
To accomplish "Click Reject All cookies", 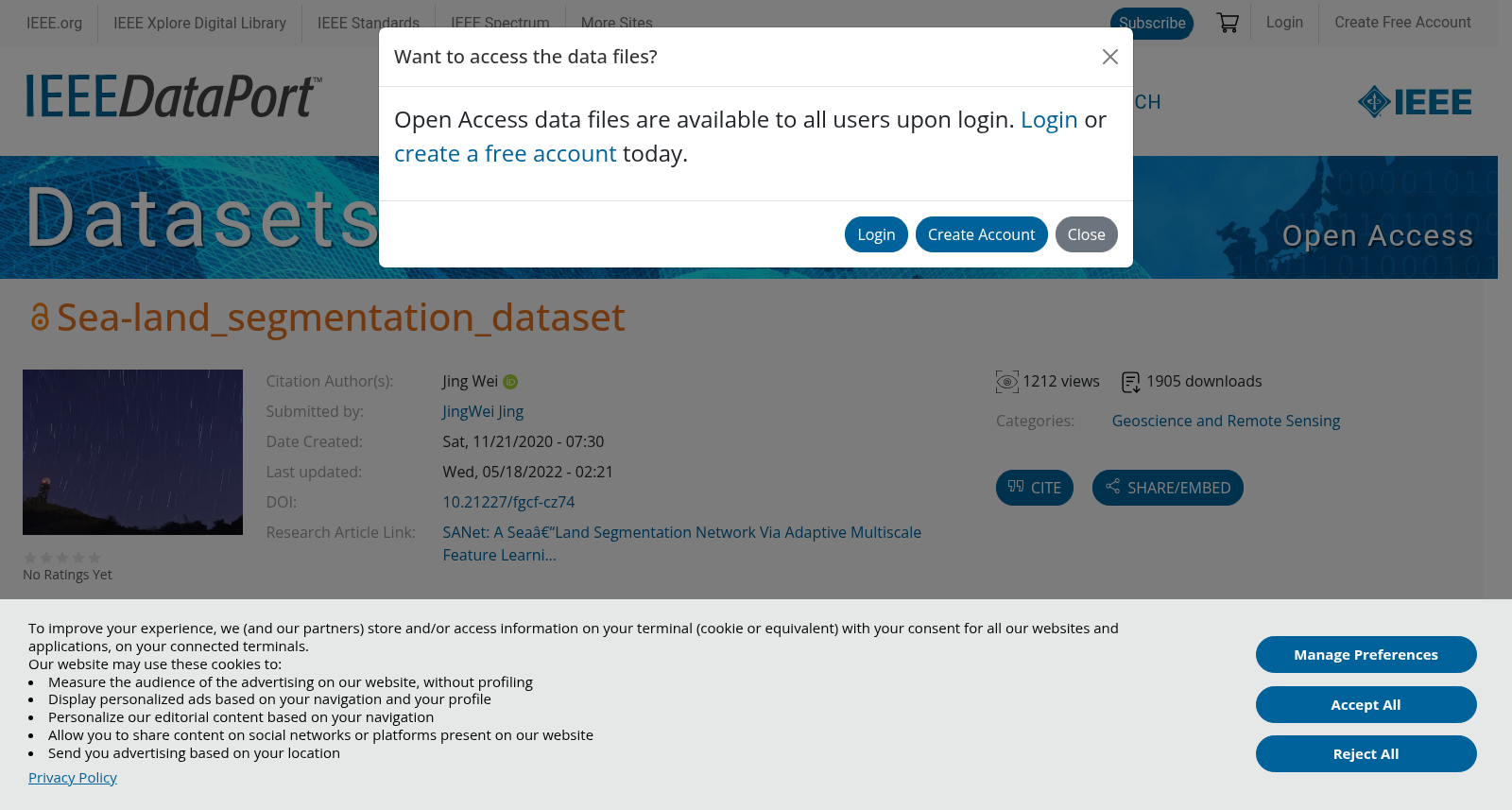I will [1366, 754].
